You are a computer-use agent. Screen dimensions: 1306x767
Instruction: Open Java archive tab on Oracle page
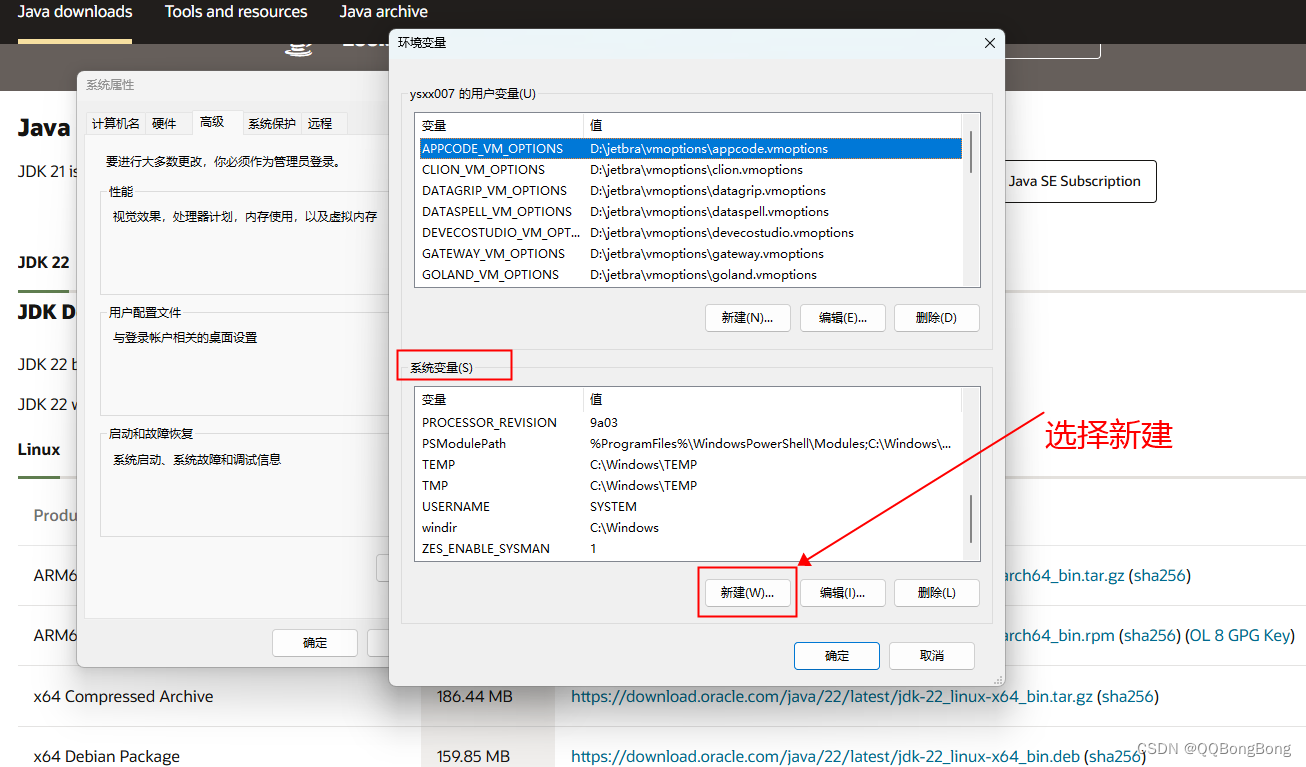tap(384, 12)
